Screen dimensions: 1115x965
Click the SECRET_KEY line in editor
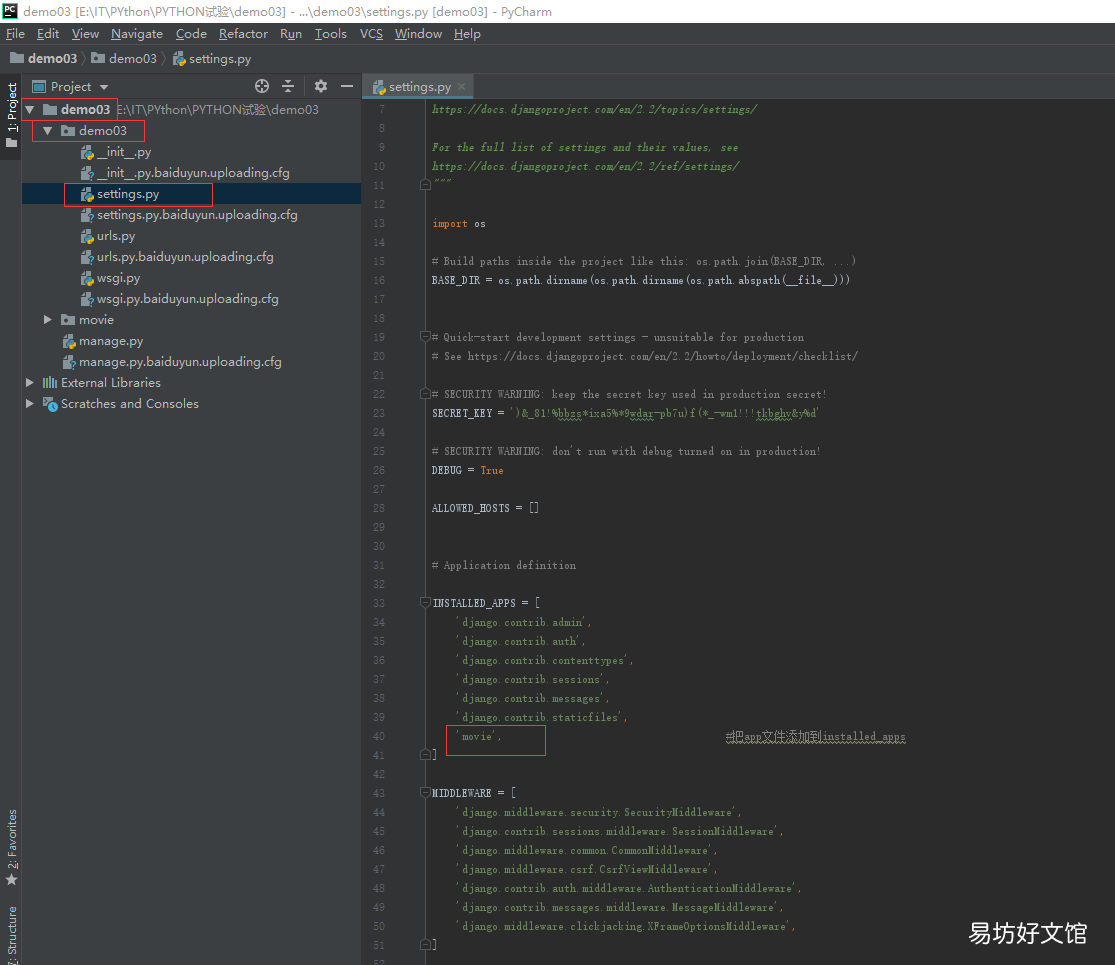pyautogui.click(x=625, y=413)
